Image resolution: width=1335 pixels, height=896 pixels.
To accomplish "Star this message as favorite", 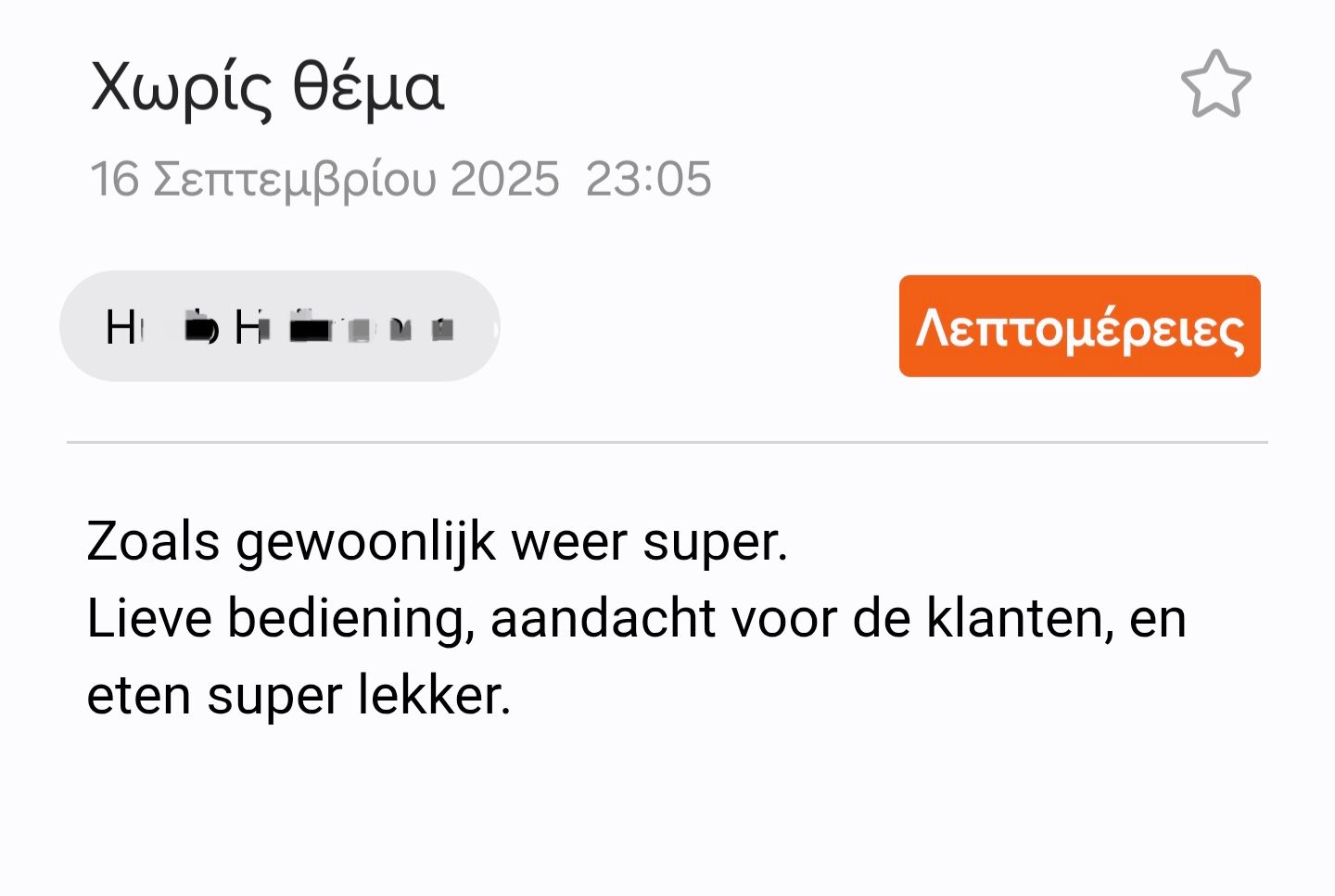I will click(1215, 84).
